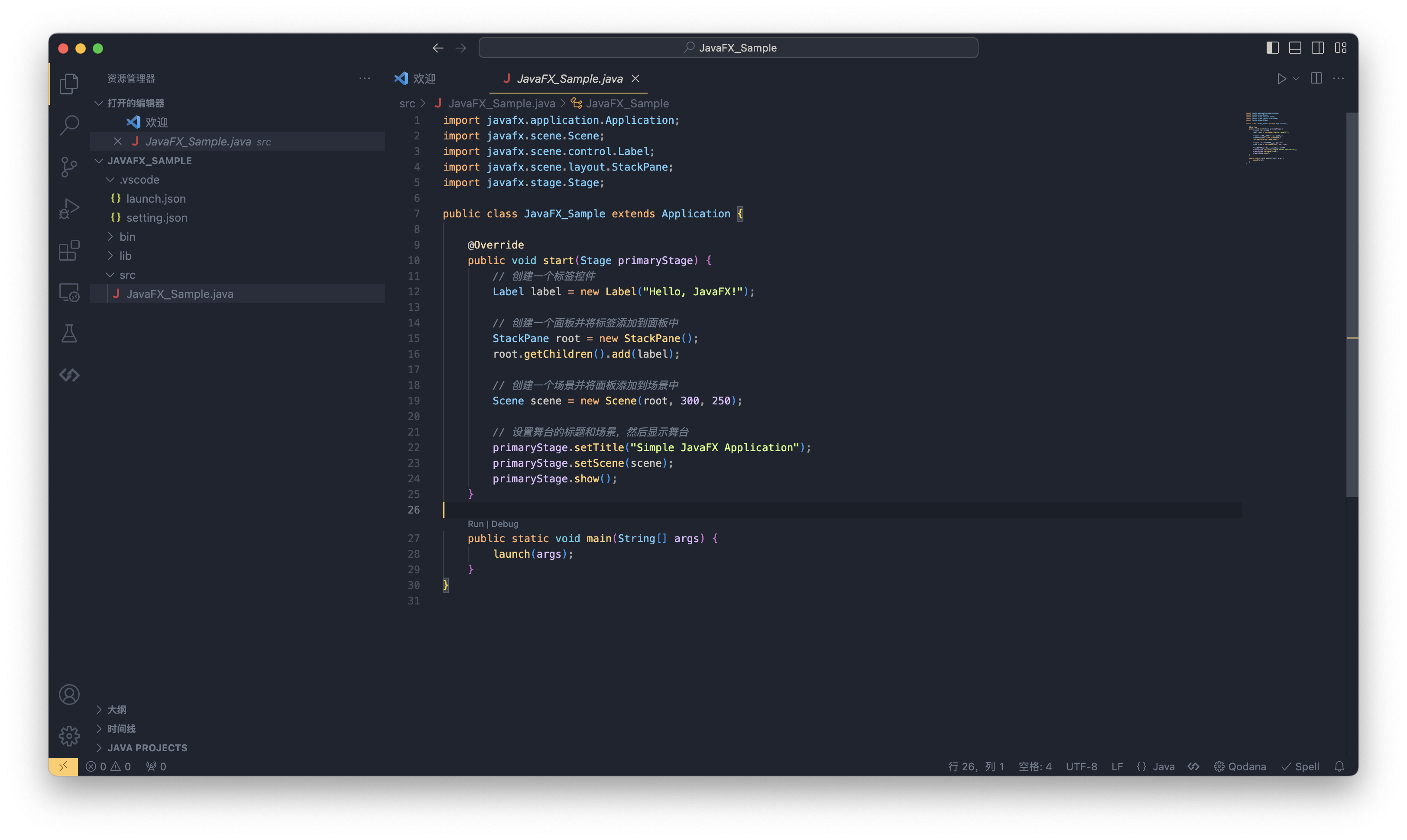1407x840 pixels.
Task: Open Source Control view icon
Action: (x=69, y=167)
